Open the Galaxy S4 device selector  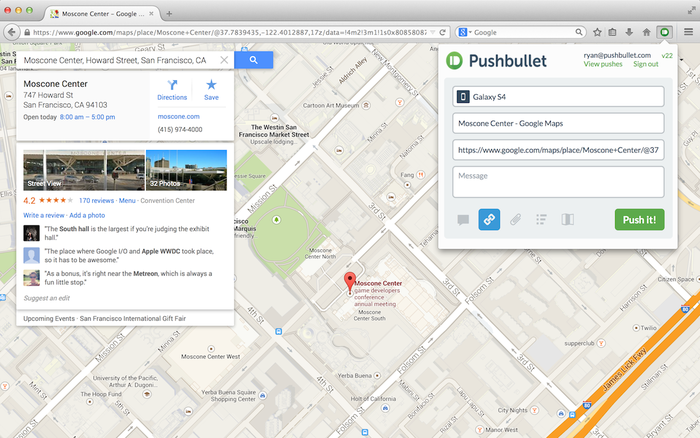click(558, 96)
